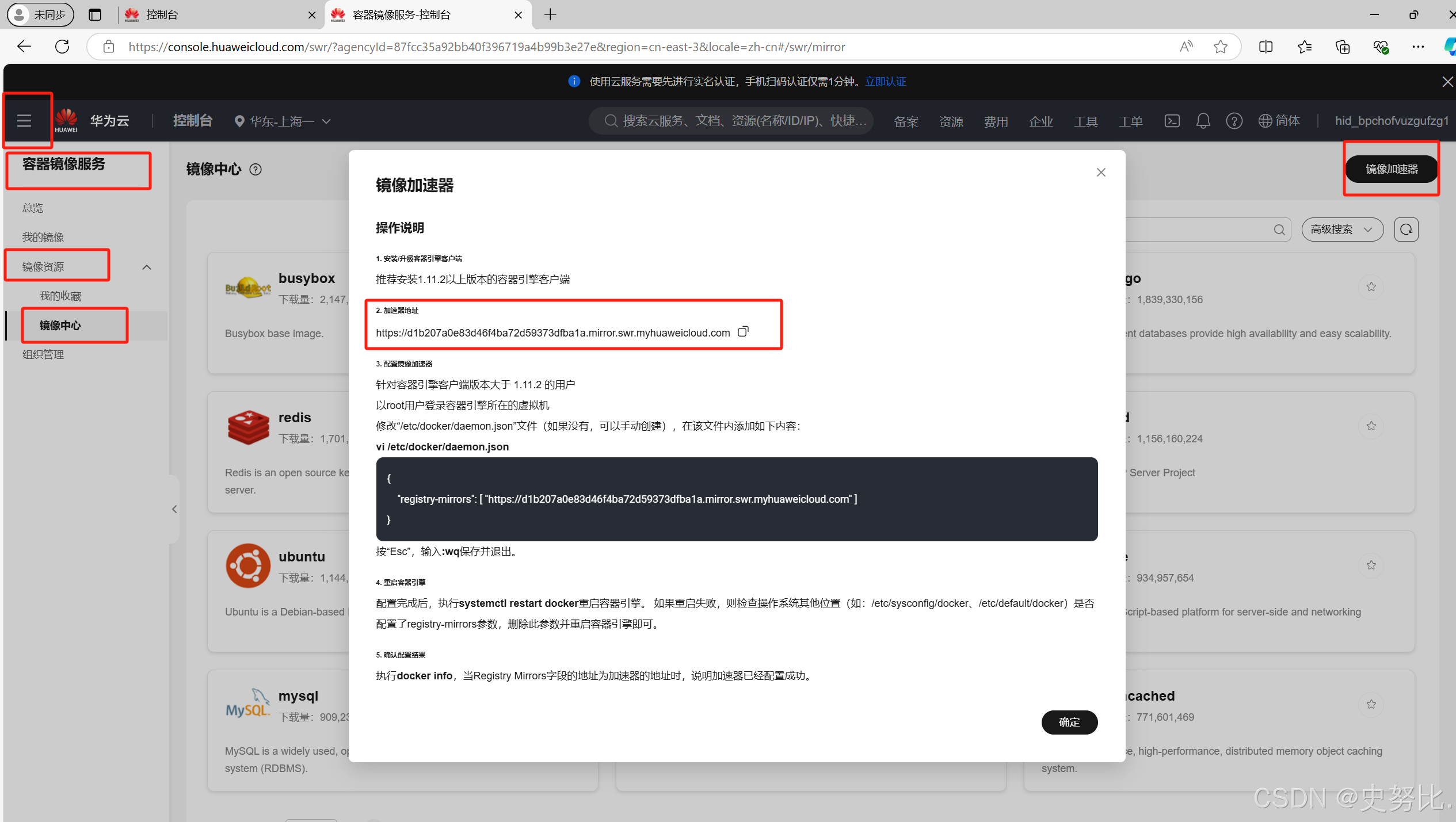The image size is (1456, 822).
Task: Open browser essentials heart icon
Action: (1381, 47)
